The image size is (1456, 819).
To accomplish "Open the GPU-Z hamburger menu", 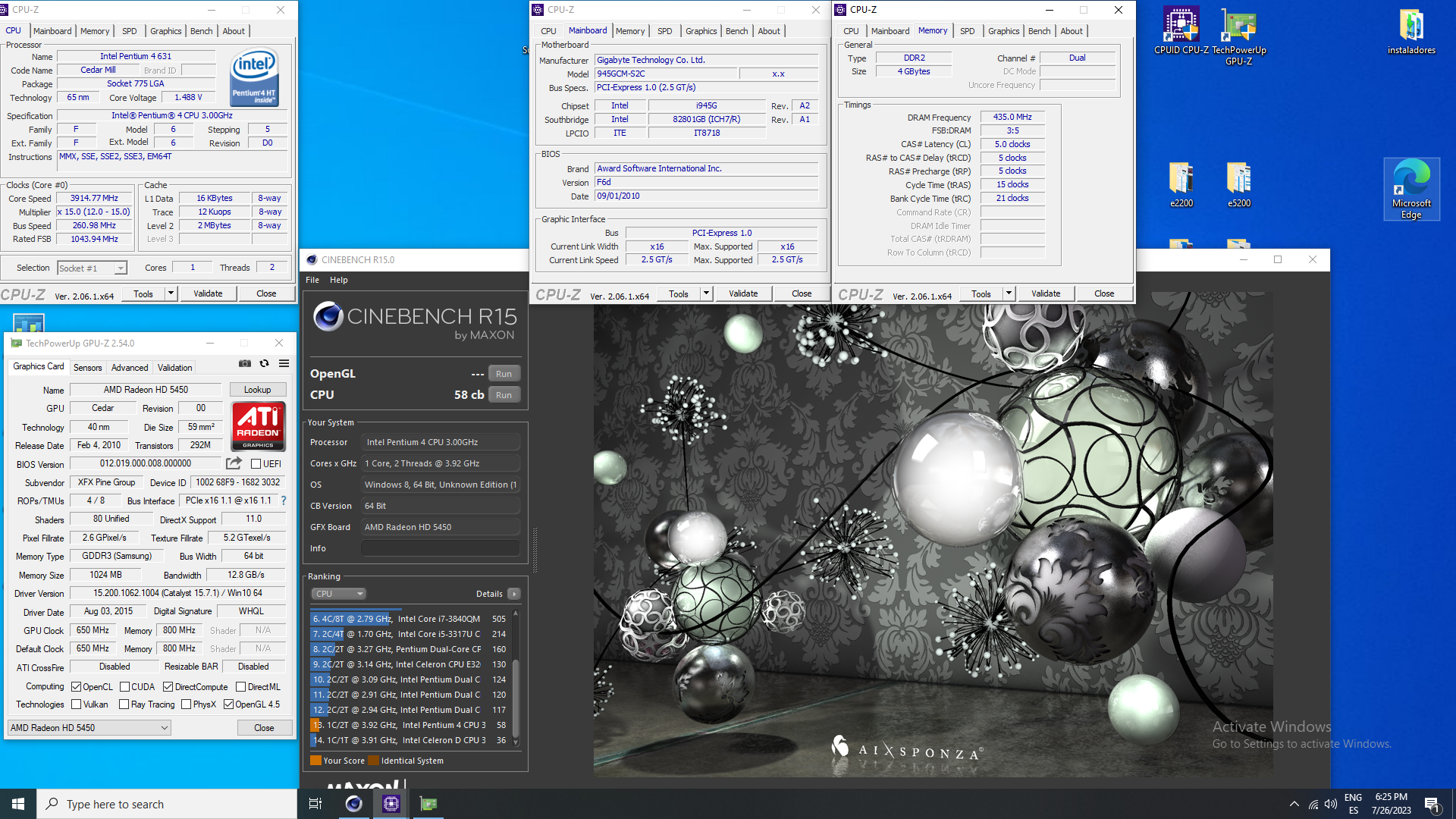I will coord(284,363).
